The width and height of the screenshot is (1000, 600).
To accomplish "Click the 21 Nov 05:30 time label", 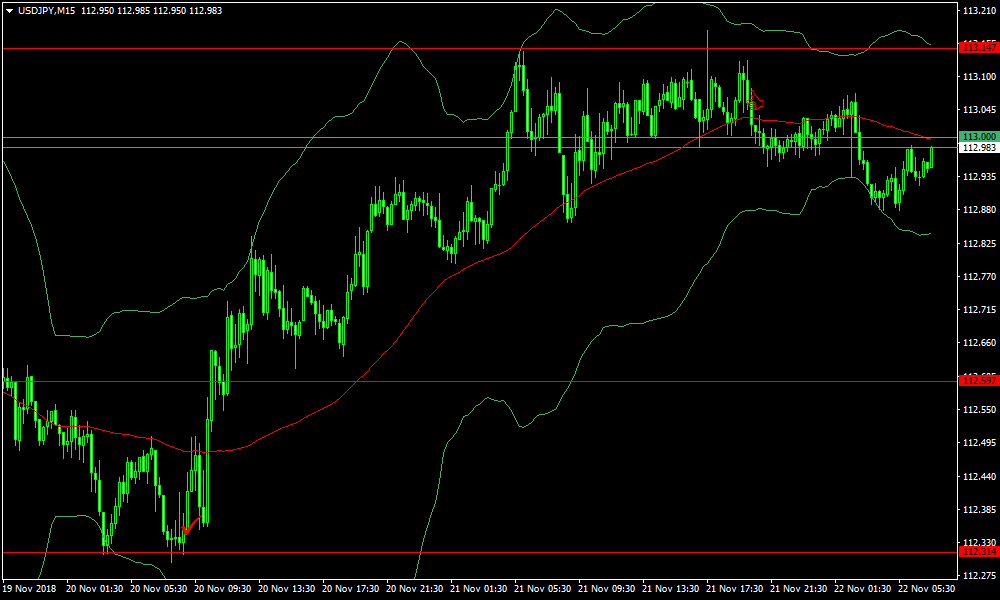I will [543, 589].
